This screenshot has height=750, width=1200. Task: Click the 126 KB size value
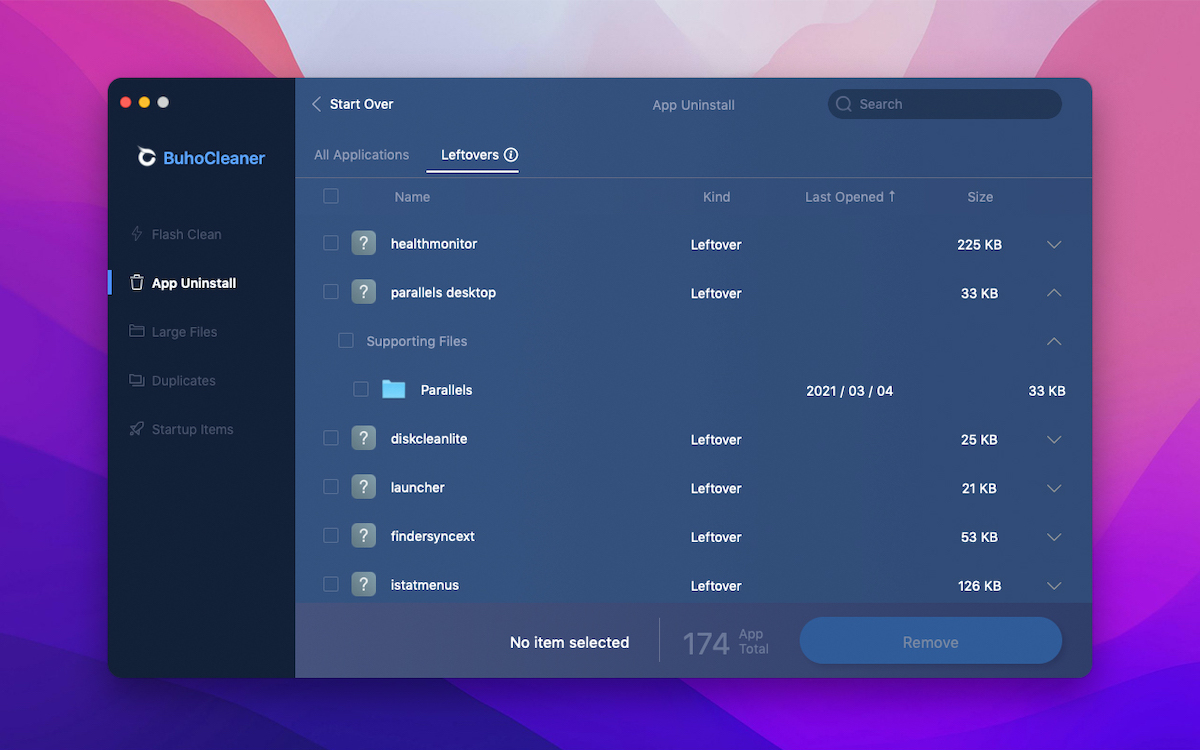(x=979, y=586)
